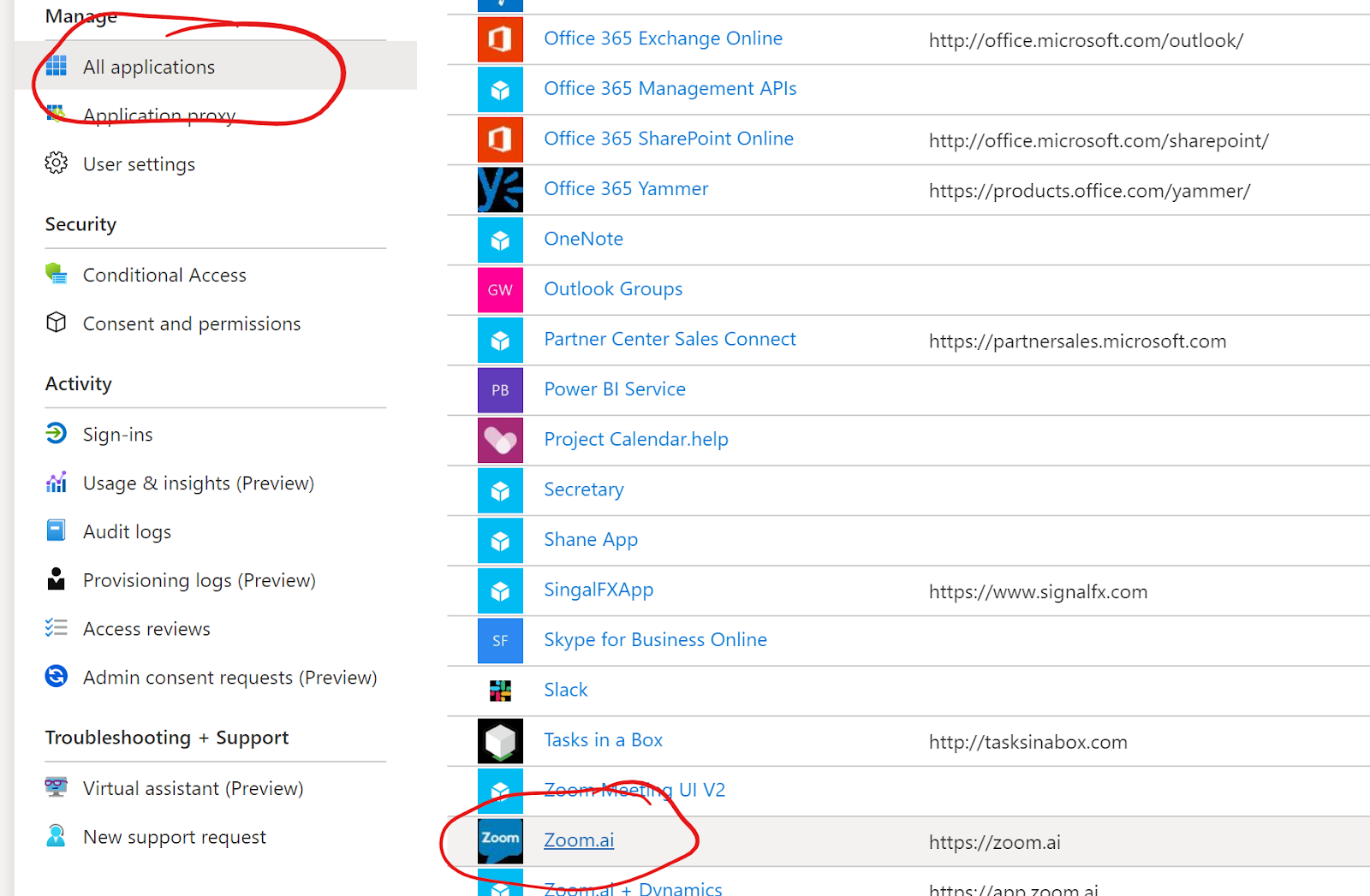The width and height of the screenshot is (1370, 896).
Task: Click the SF Skype for Business icon
Action: (x=500, y=641)
